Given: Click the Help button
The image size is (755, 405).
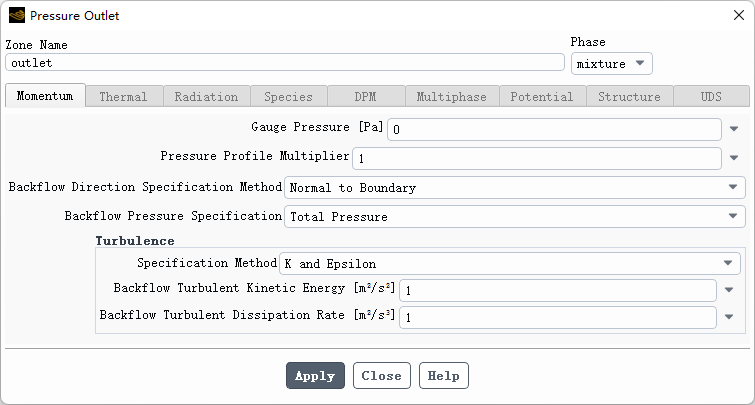Looking at the screenshot, I should pyautogui.click(x=443, y=376).
